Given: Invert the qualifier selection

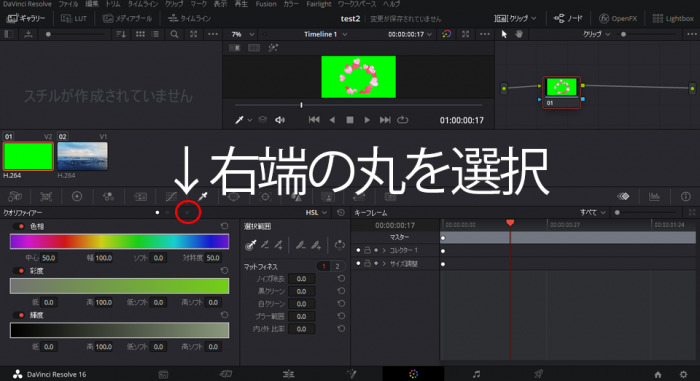Looking at the screenshot, I should click(x=340, y=245).
